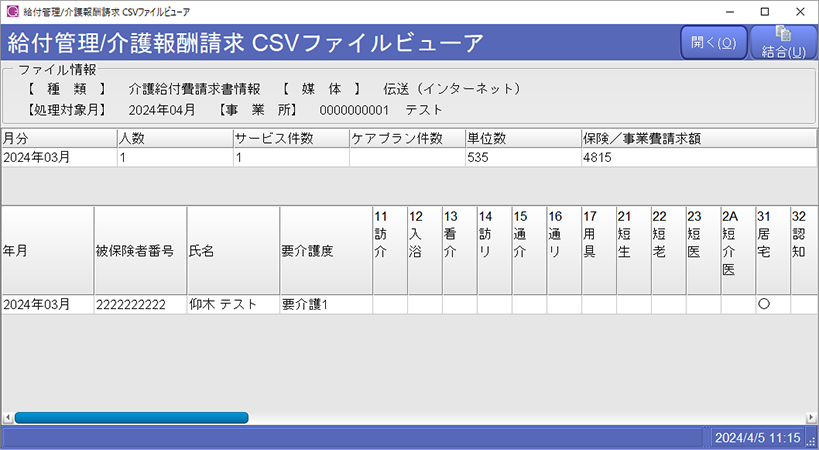Viewport: 819px width, 450px height.
Task: Maximize the CSV viewer window
Action: point(765,11)
